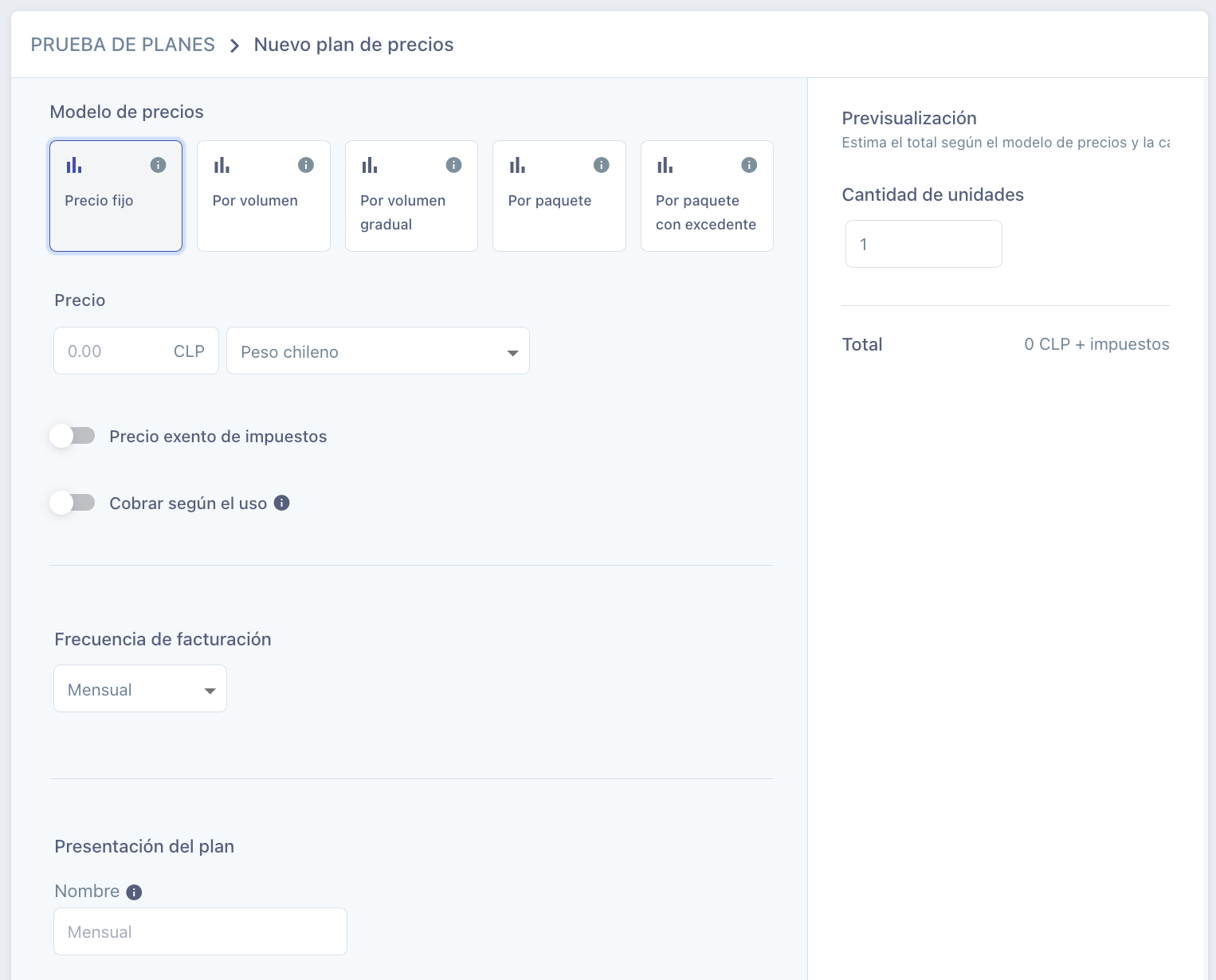Click info icon beside Cobrar según el uso
Viewport: 1216px width, 980px height.
282,503
